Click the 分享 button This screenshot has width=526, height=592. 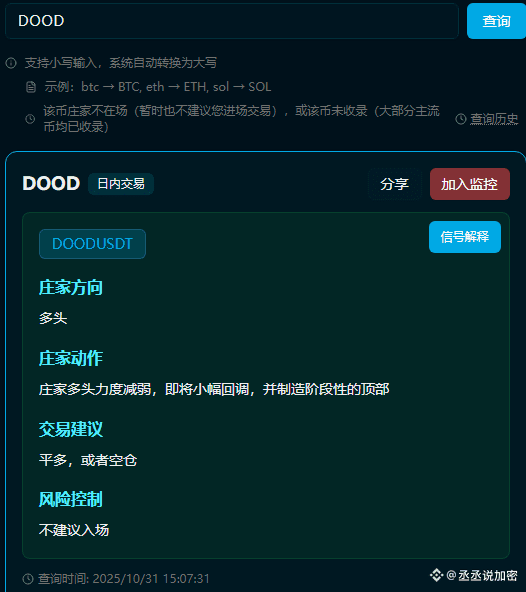tap(395, 184)
